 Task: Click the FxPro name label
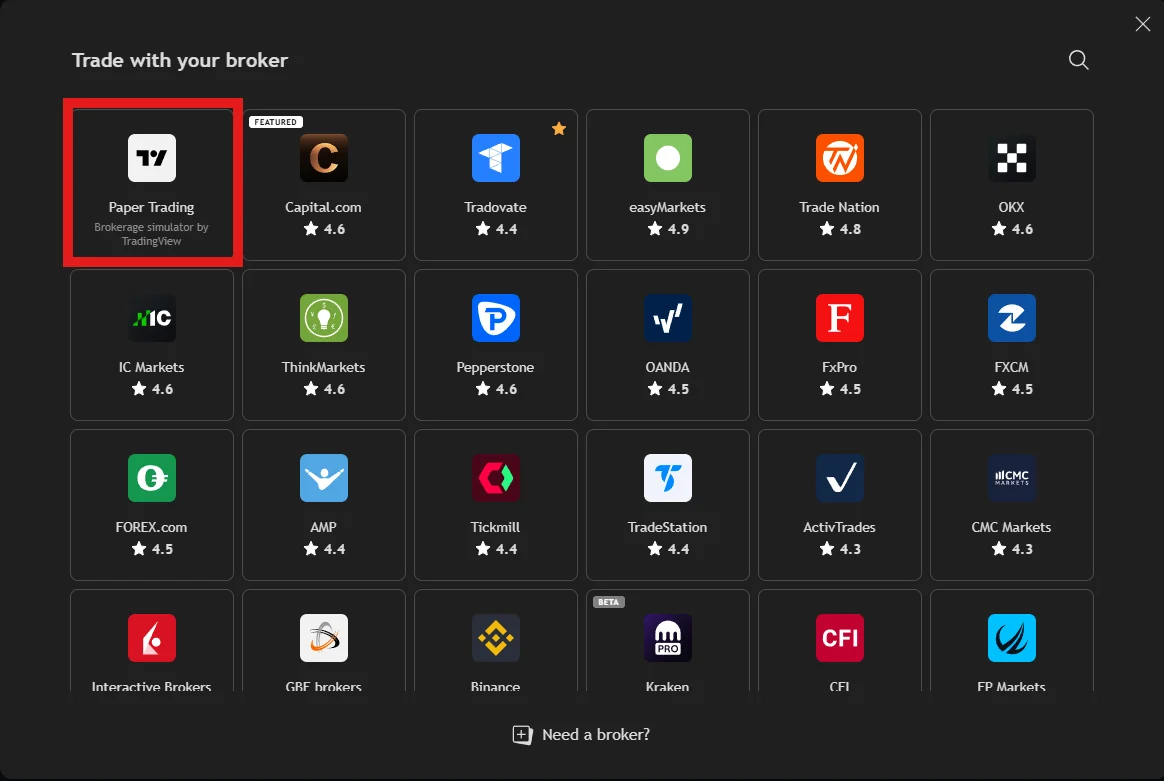(x=840, y=367)
